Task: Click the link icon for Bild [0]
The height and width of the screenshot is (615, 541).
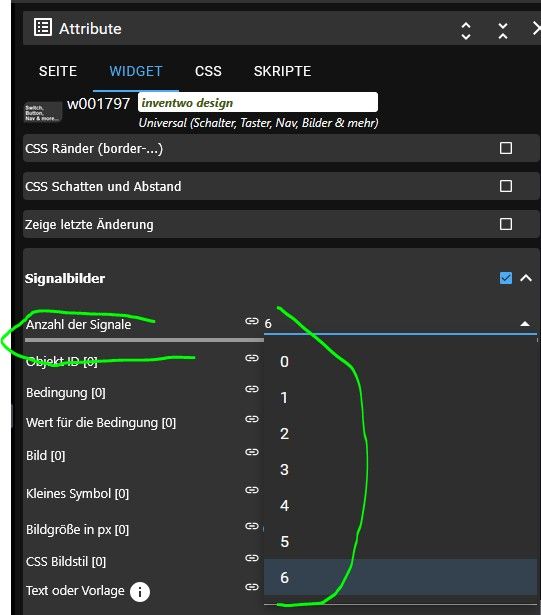Action: point(251,452)
